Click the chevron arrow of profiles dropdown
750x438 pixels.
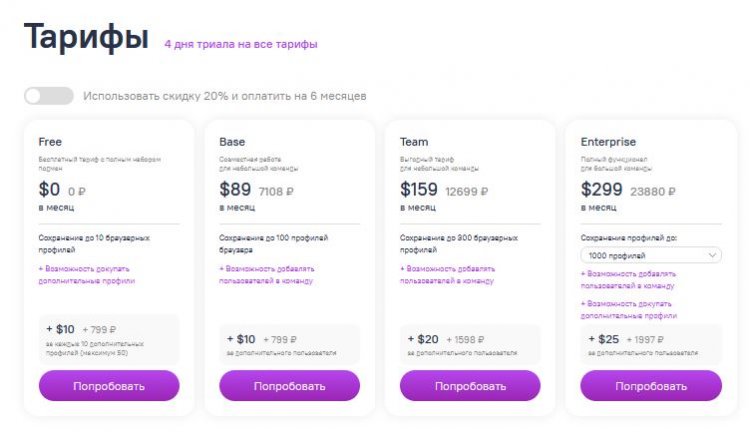pos(712,255)
